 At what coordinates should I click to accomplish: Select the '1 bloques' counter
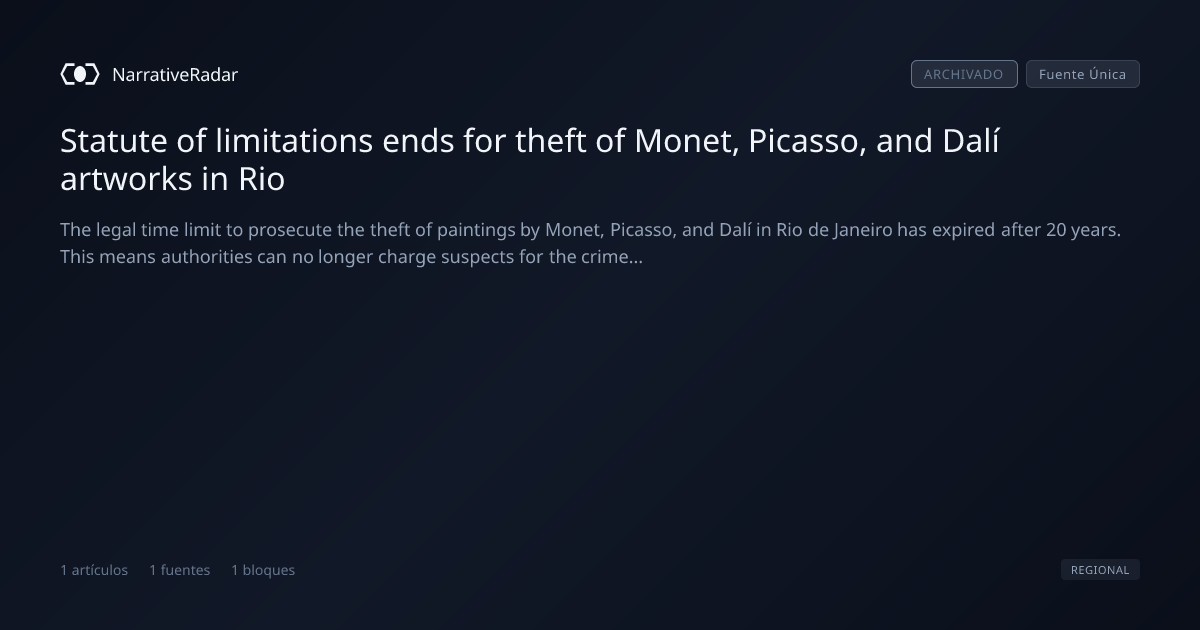[263, 570]
